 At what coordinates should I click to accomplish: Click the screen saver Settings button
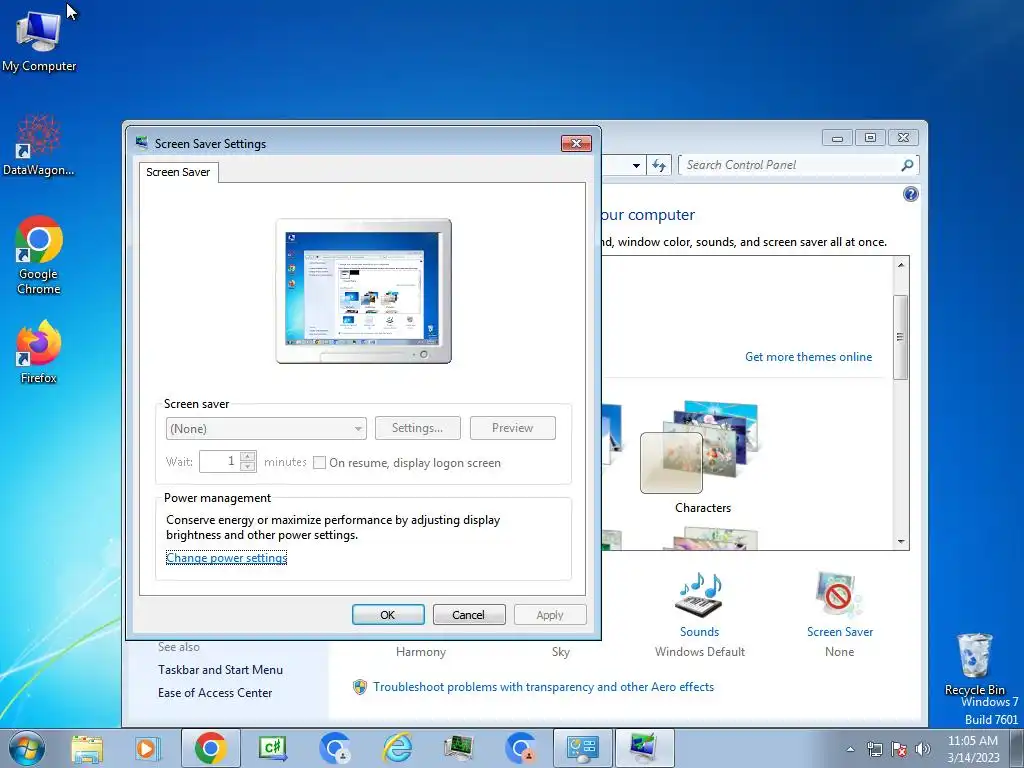tap(417, 428)
